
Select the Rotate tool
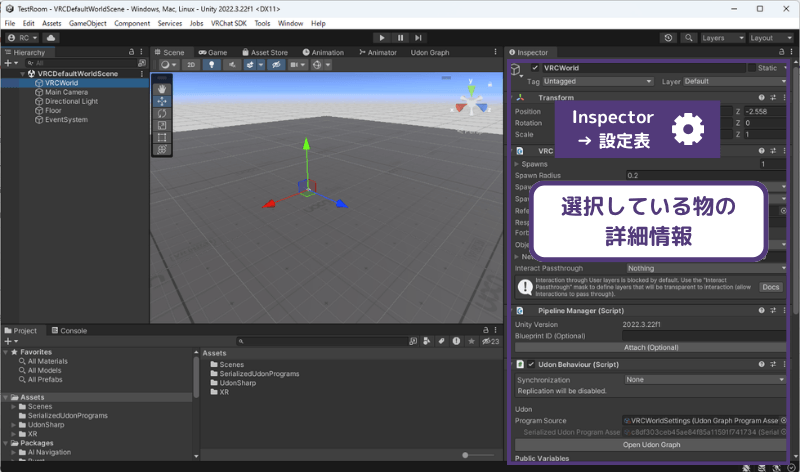pyautogui.click(x=162, y=113)
